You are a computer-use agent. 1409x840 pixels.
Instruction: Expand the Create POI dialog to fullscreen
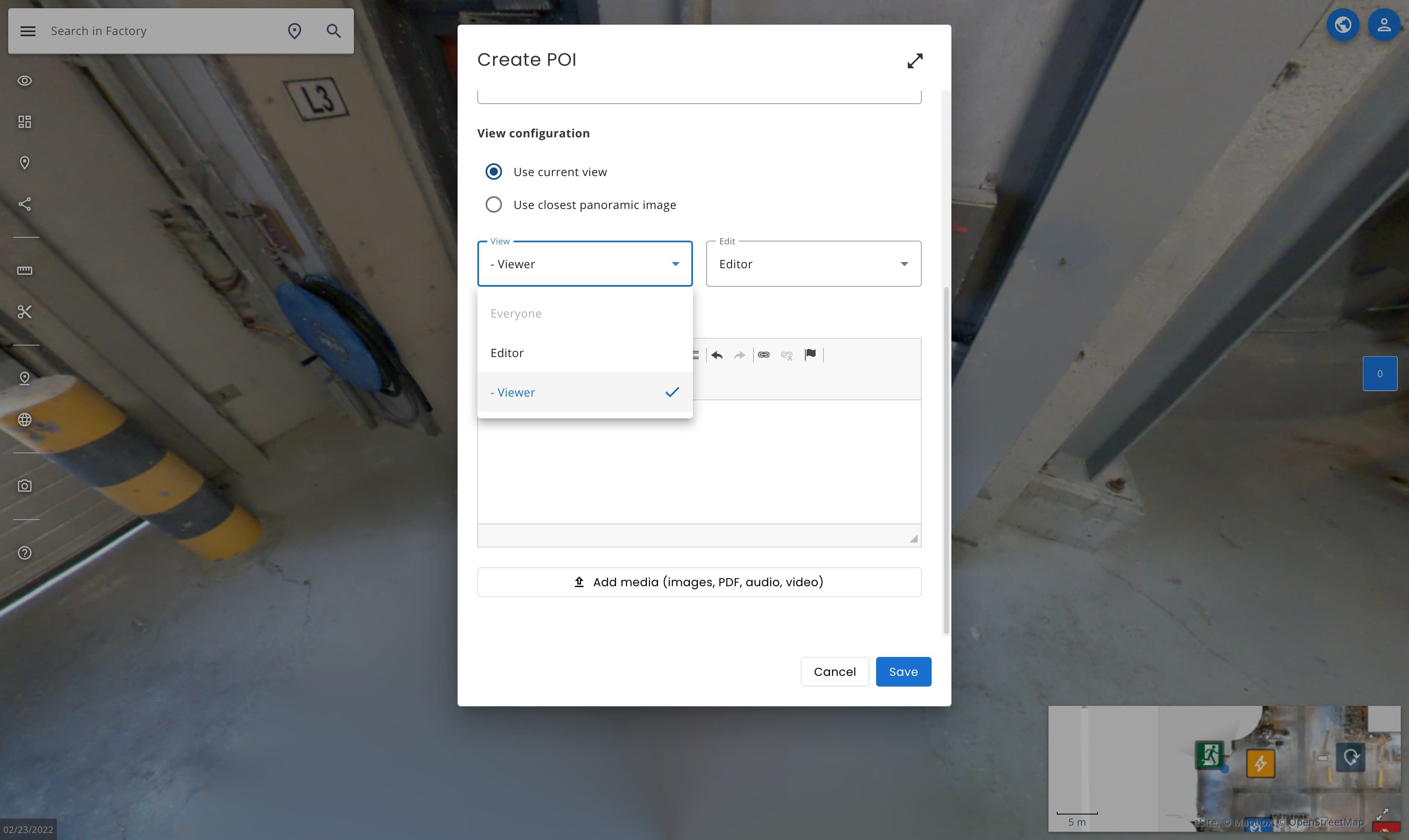915,60
